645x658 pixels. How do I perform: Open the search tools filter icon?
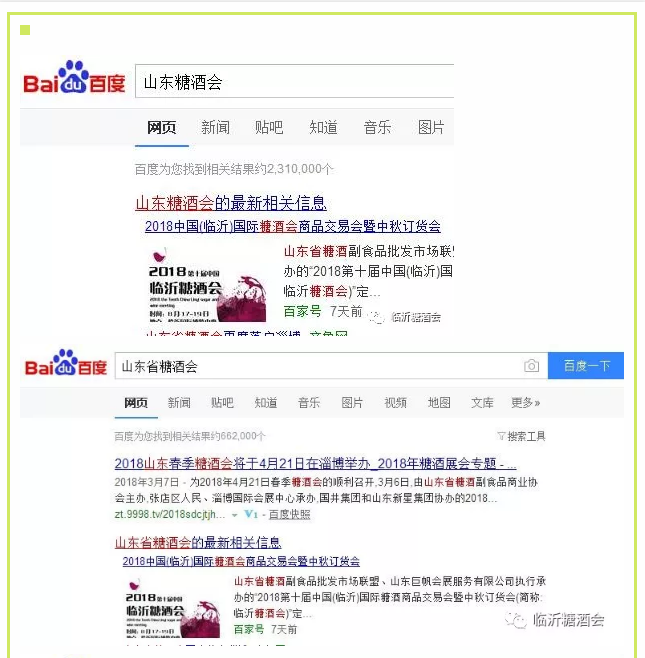pos(501,436)
